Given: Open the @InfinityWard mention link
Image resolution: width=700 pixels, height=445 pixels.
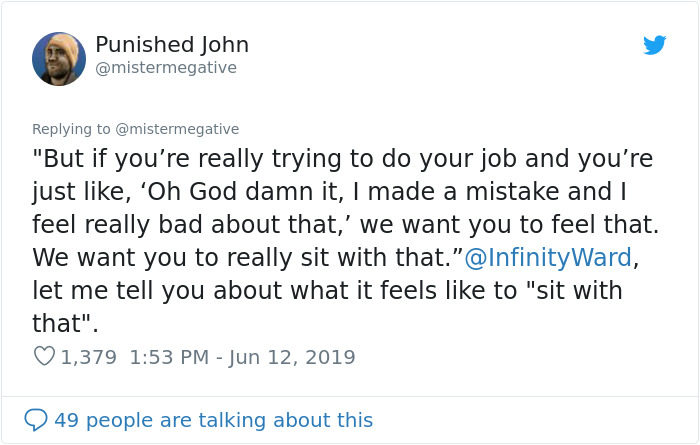Looking at the screenshot, I should (547, 257).
